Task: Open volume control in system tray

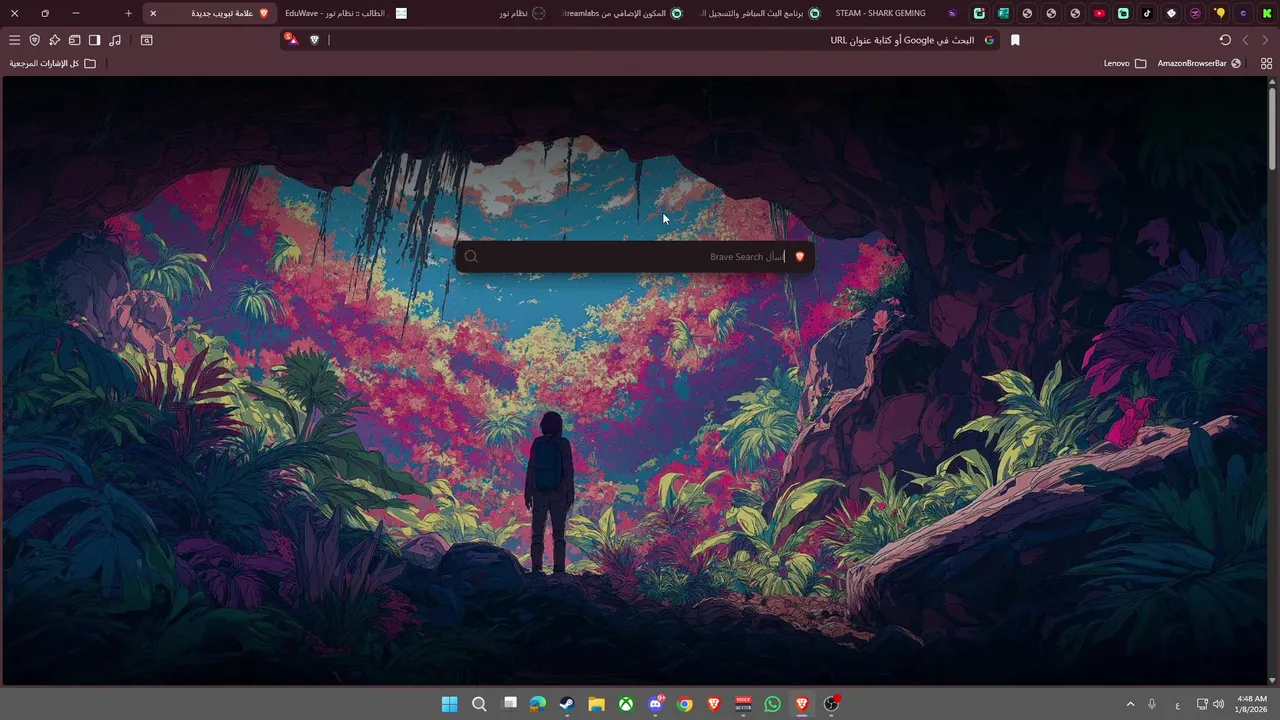Action: pyautogui.click(x=1218, y=704)
